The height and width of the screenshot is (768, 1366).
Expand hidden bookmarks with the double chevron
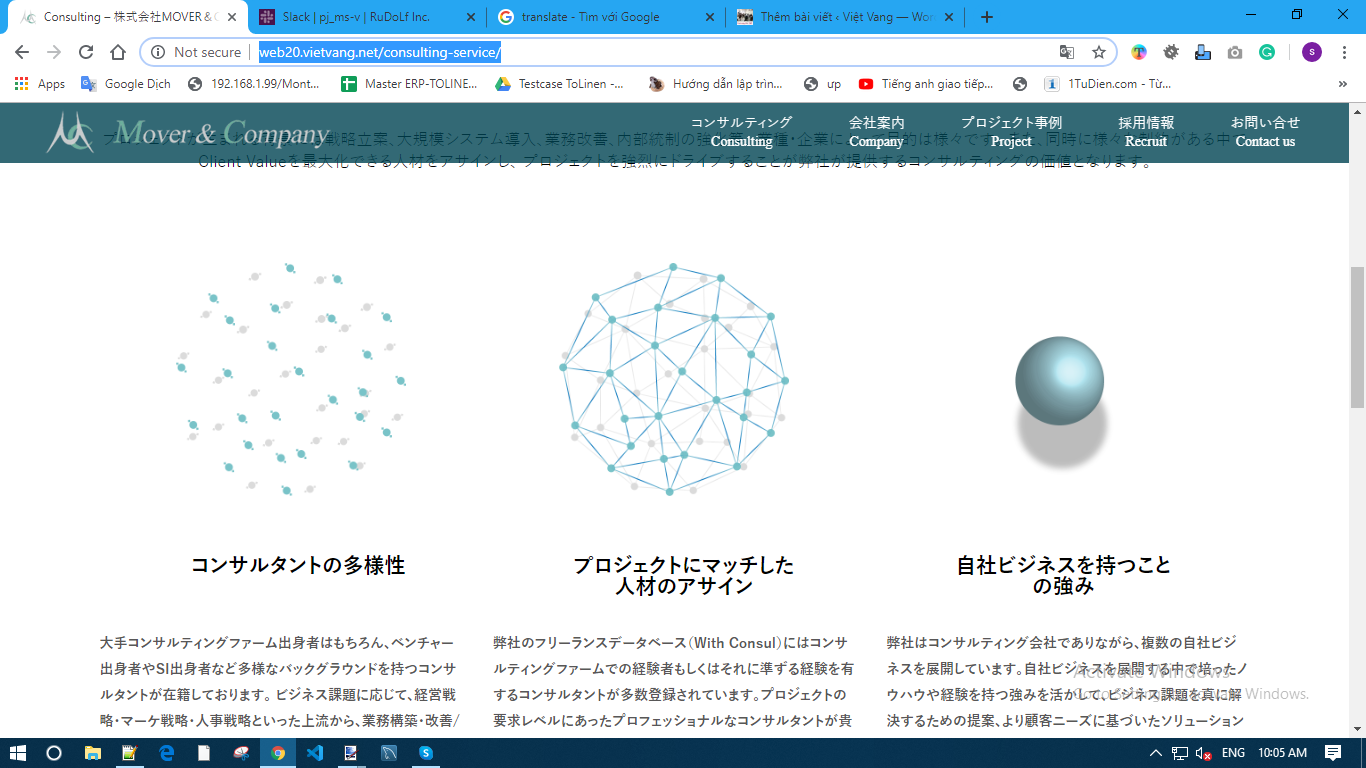tap(1343, 84)
